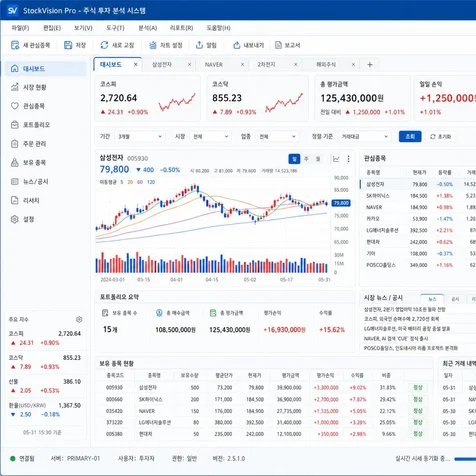Open the 분석(A) menu
This screenshot has width=476, height=476.
point(148,28)
